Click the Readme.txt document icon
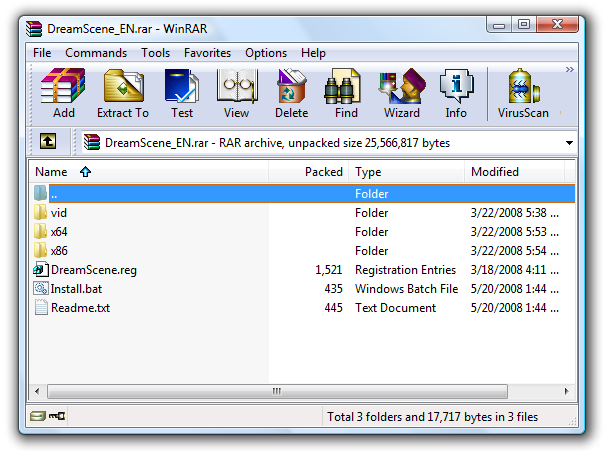 pos(41,307)
